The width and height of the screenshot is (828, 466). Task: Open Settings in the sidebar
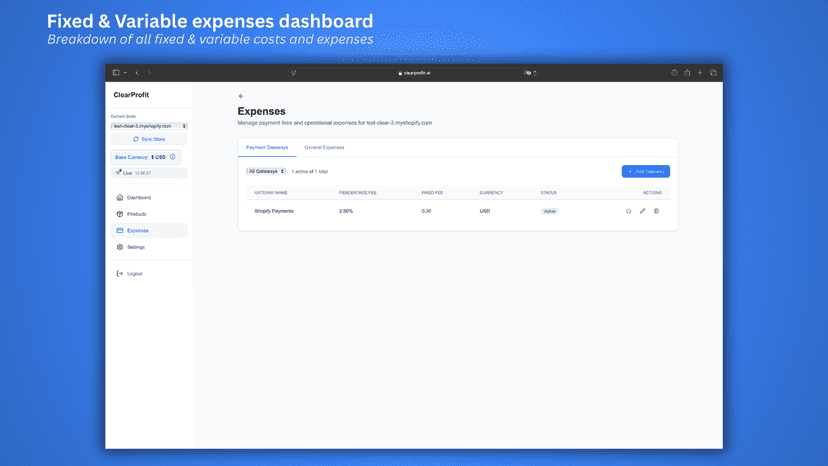coord(149,247)
